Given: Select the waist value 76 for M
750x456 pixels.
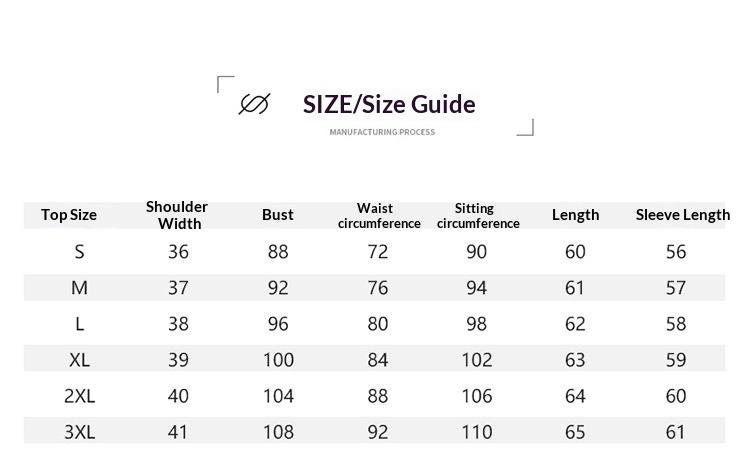Looking at the screenshot, I should click(x=378, y=288).
